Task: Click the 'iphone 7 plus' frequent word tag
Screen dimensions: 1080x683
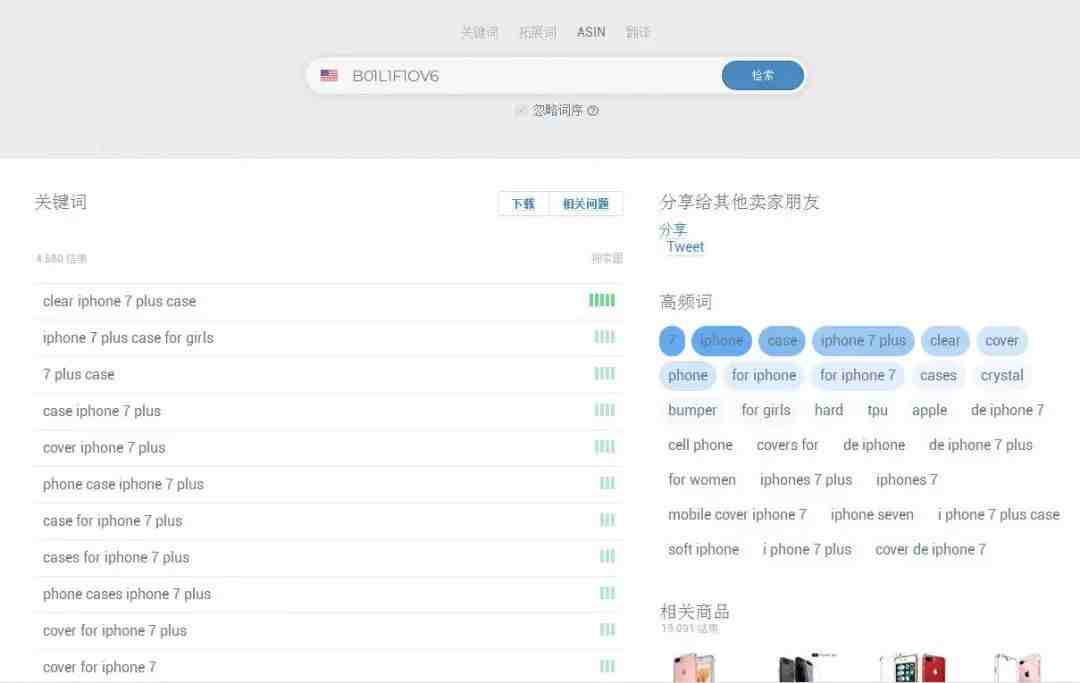Action: click(863, 341)
